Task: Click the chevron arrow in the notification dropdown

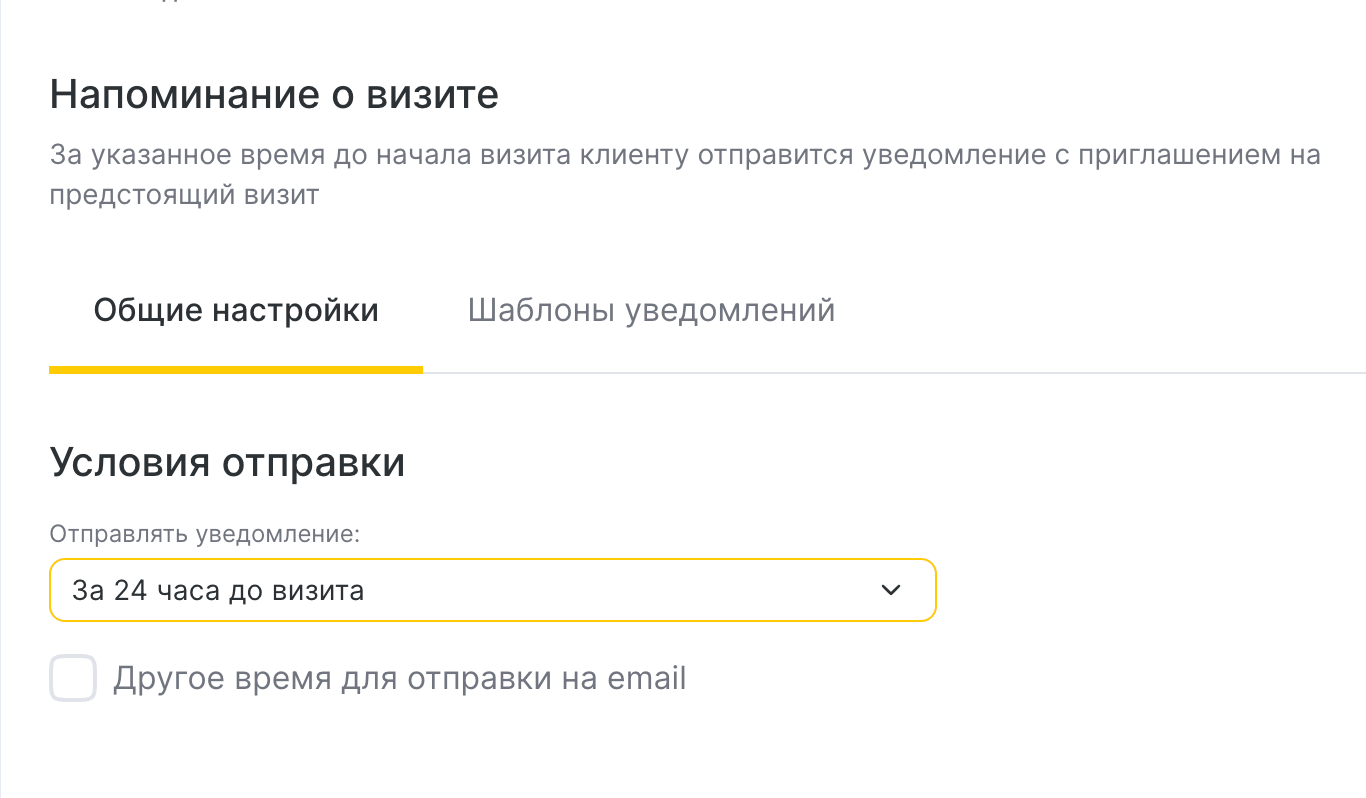Action: click(890, 590)
